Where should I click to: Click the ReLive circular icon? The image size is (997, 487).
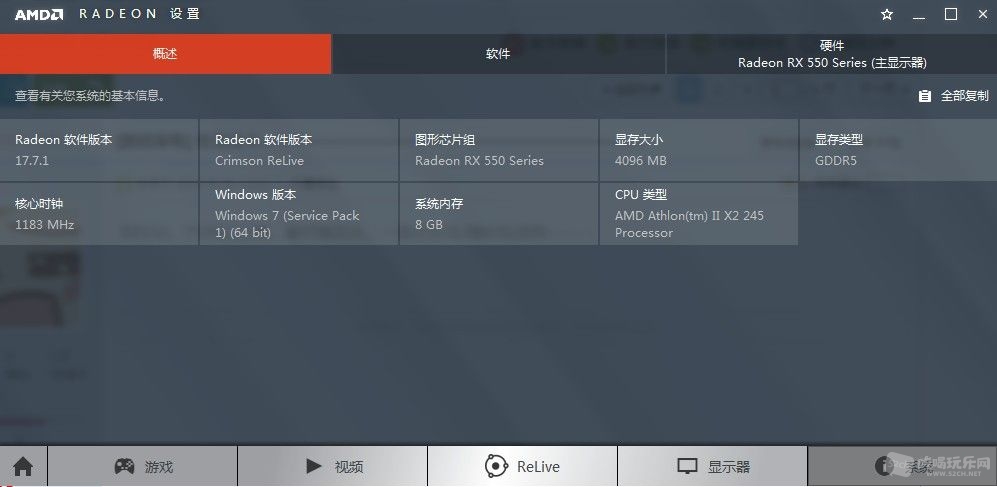(x=496, y=466)
